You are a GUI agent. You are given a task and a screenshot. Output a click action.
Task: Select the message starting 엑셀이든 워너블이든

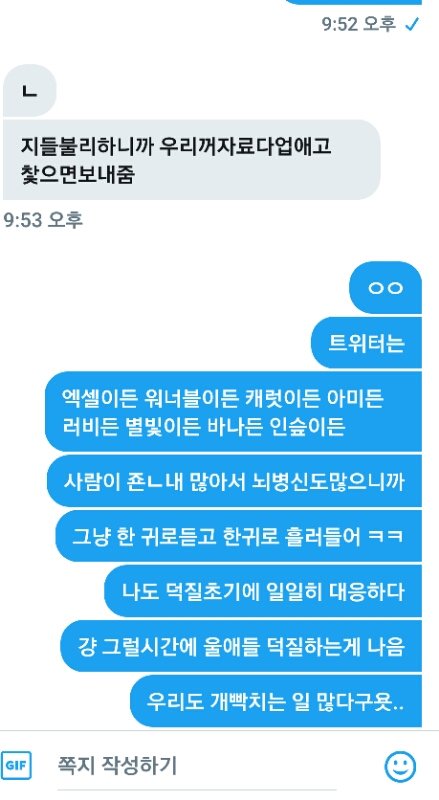233,411
